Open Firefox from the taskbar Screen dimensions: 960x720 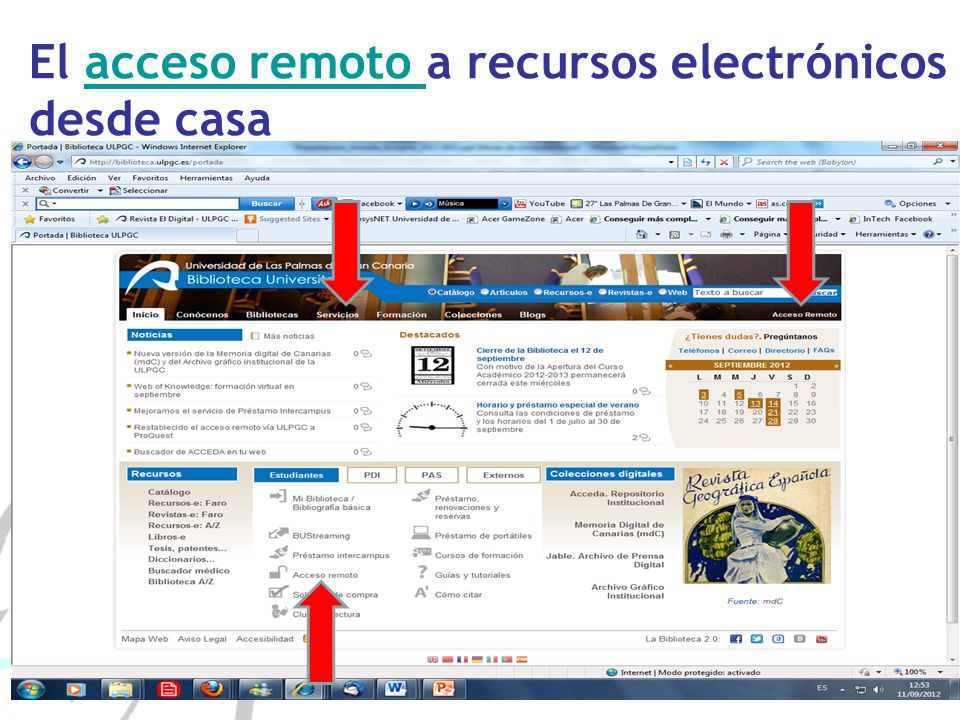[211, 689]
